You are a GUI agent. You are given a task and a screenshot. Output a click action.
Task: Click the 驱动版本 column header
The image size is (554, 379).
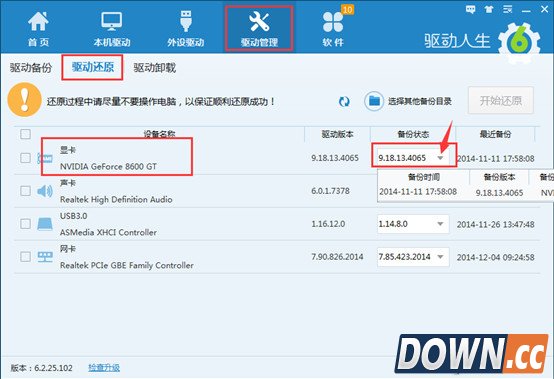337,134
